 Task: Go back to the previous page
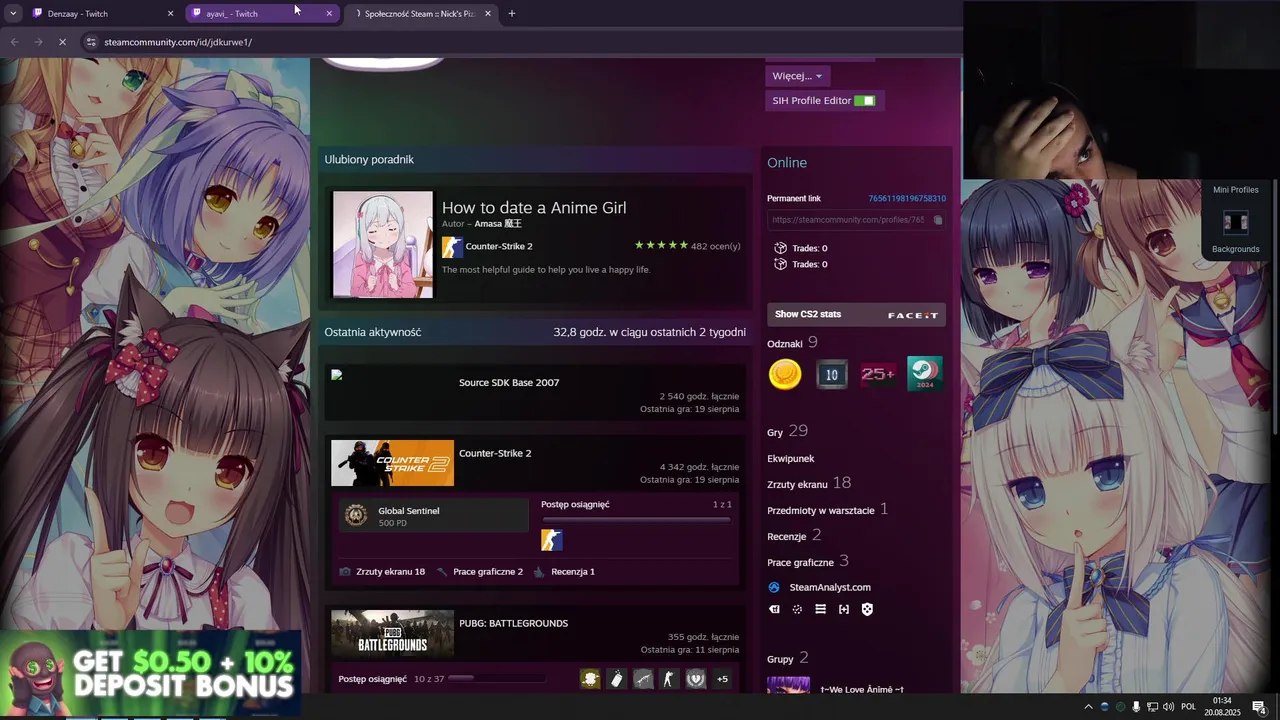tap(14, 42)
